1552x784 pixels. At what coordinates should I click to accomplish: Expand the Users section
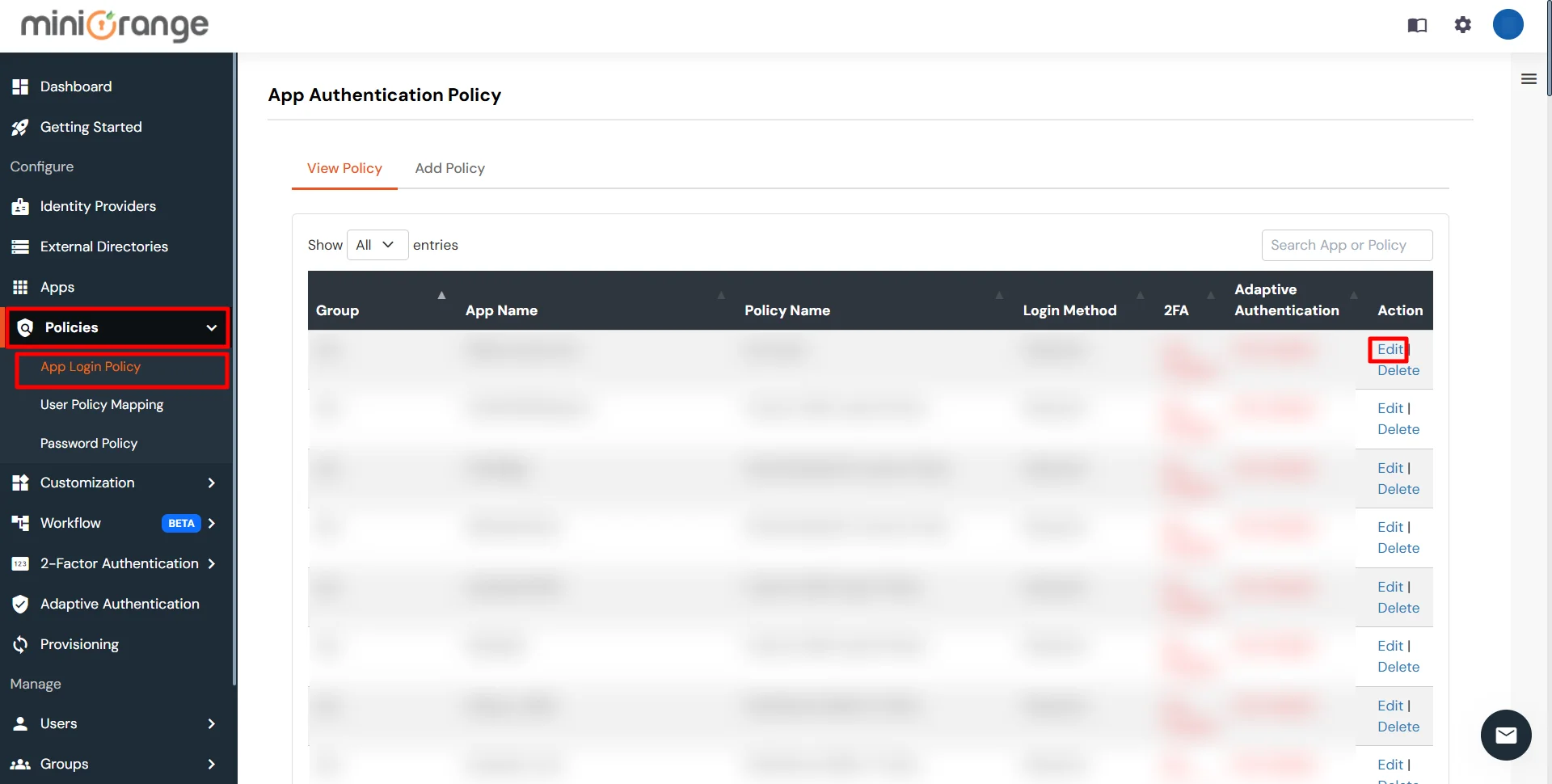pyautogui.click(x=211, y=723)
